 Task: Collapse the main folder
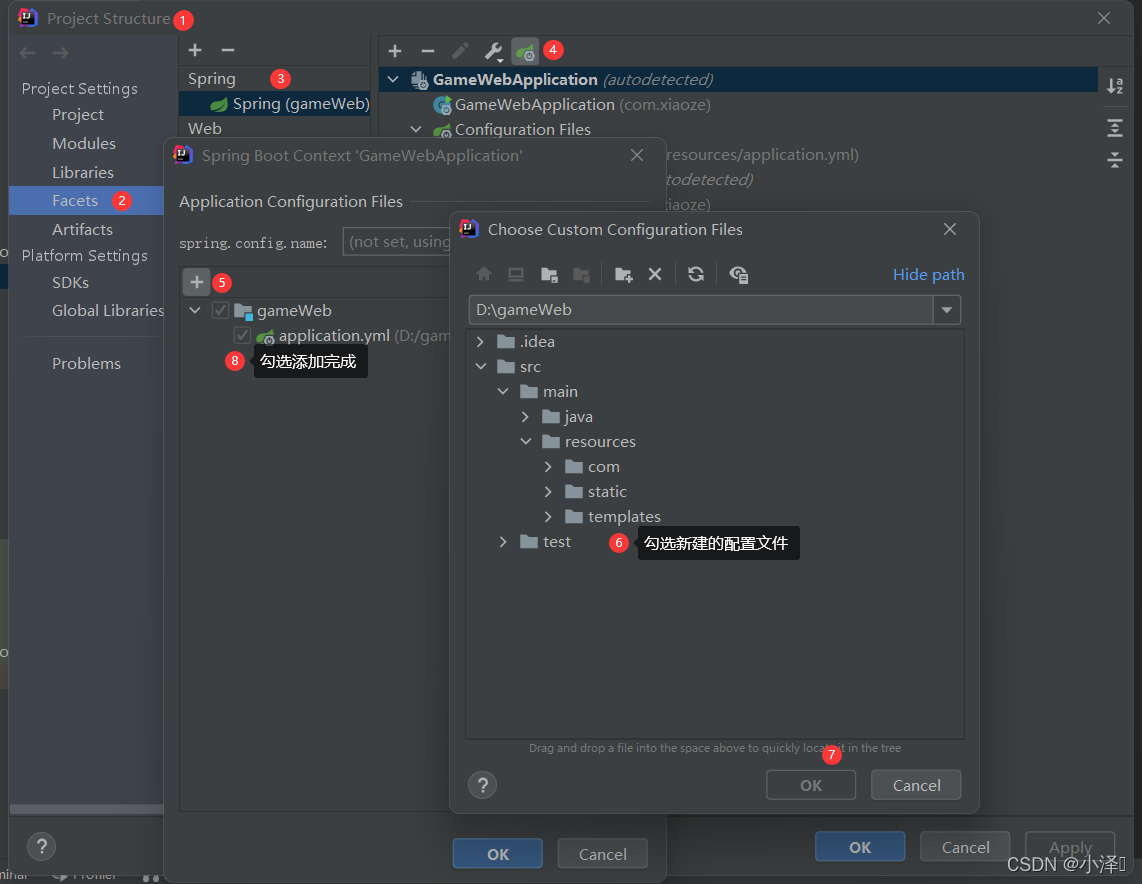[x=503, y=391]
